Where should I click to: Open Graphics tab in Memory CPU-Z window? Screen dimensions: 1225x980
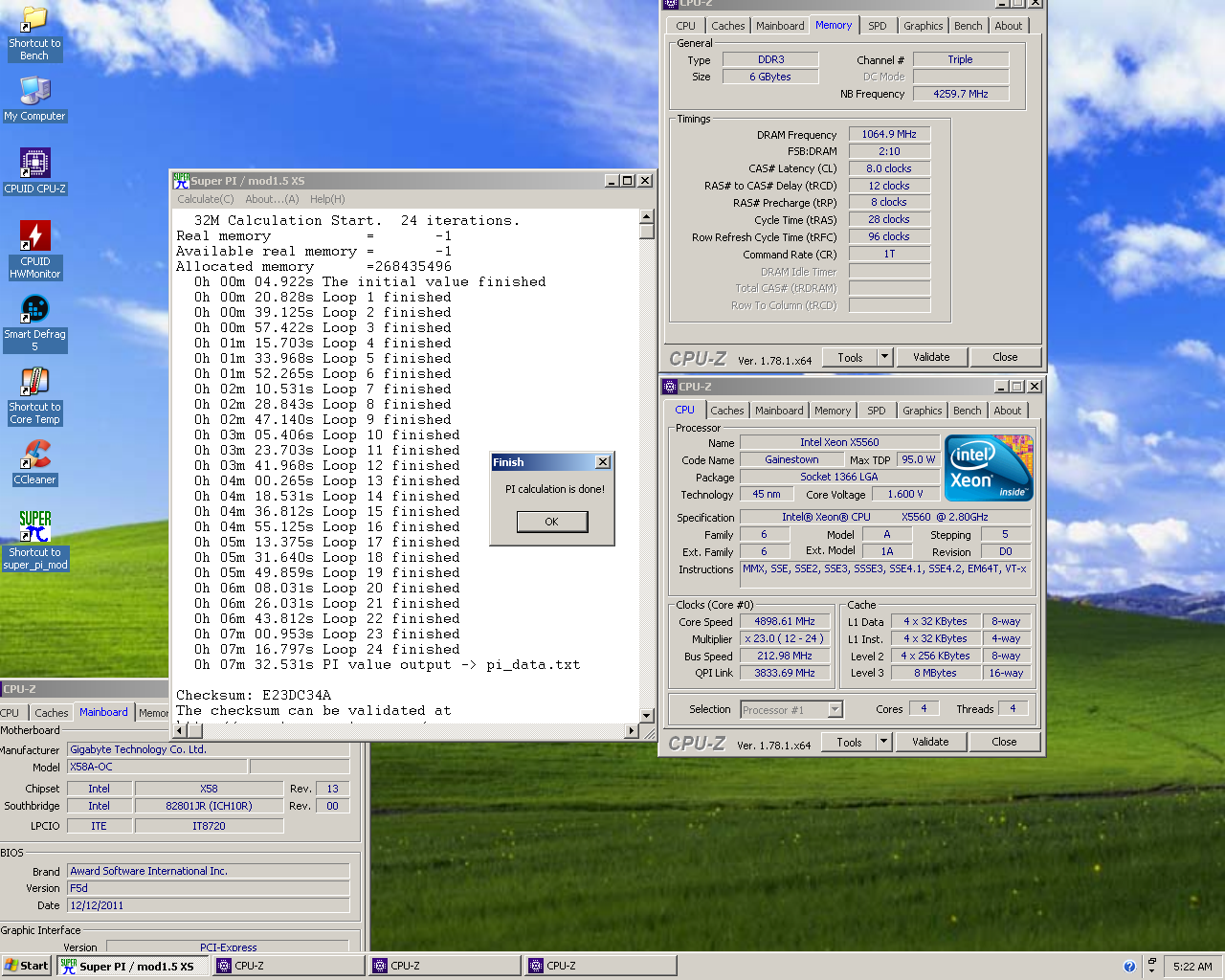point(924,26)
